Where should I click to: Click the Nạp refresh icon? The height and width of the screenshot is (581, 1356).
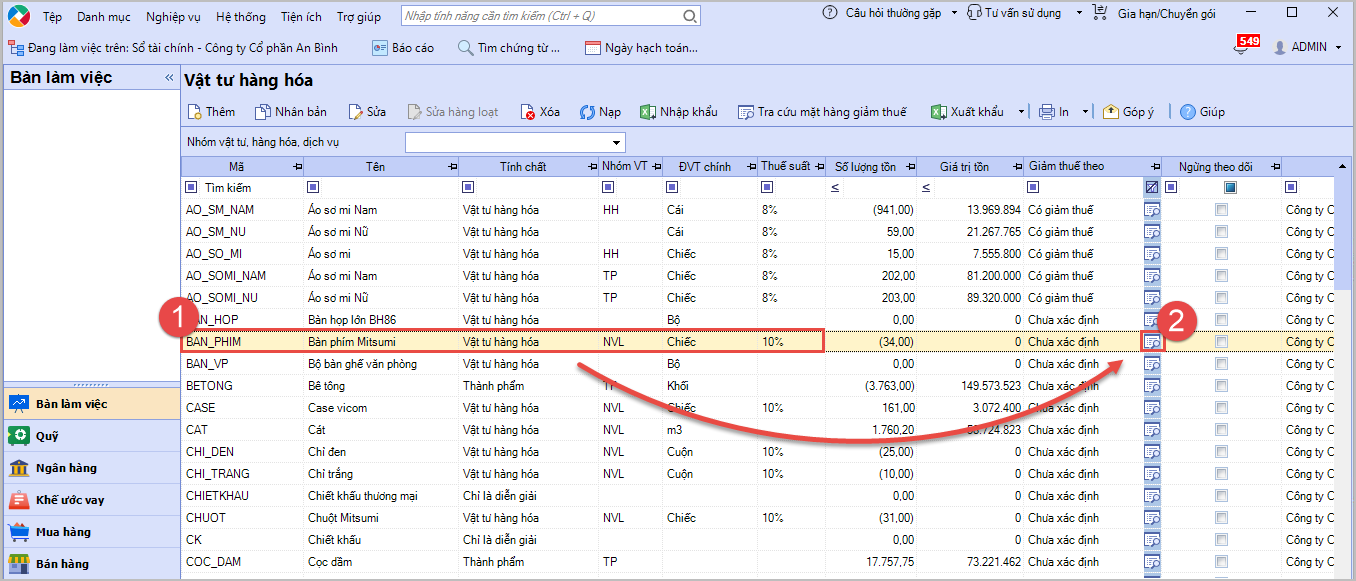tap(587, 112)
